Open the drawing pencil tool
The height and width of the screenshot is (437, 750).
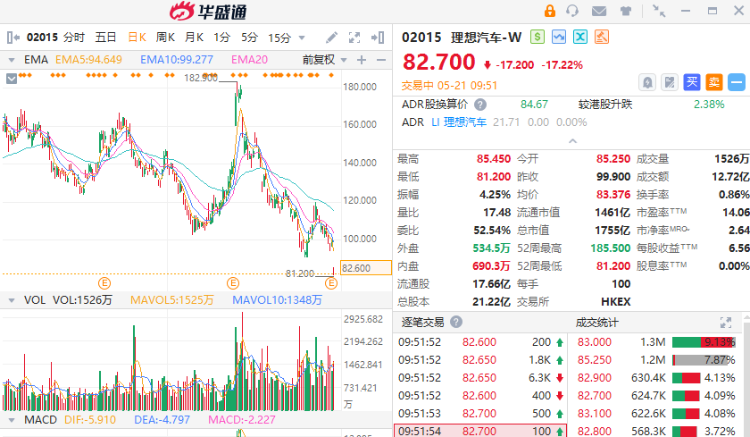pyautogui.click(x=331, y=37)
